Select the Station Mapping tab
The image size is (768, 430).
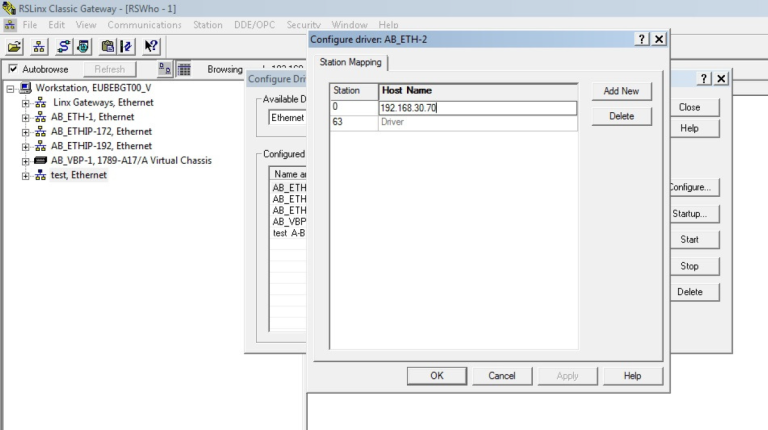(351, 62)
